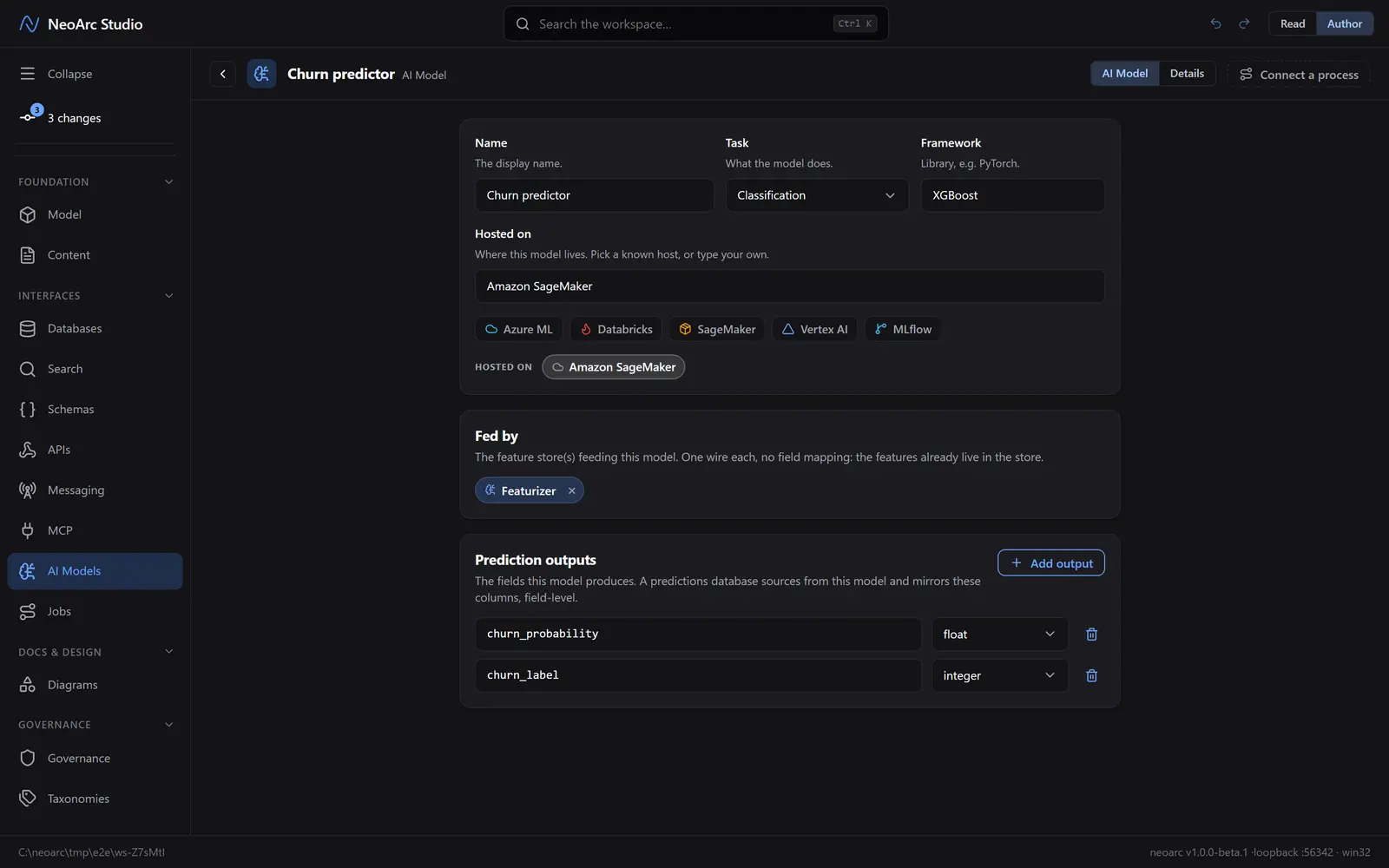Click the churn_label output name field
The image size is (1389, 868).
coord(698,675)
